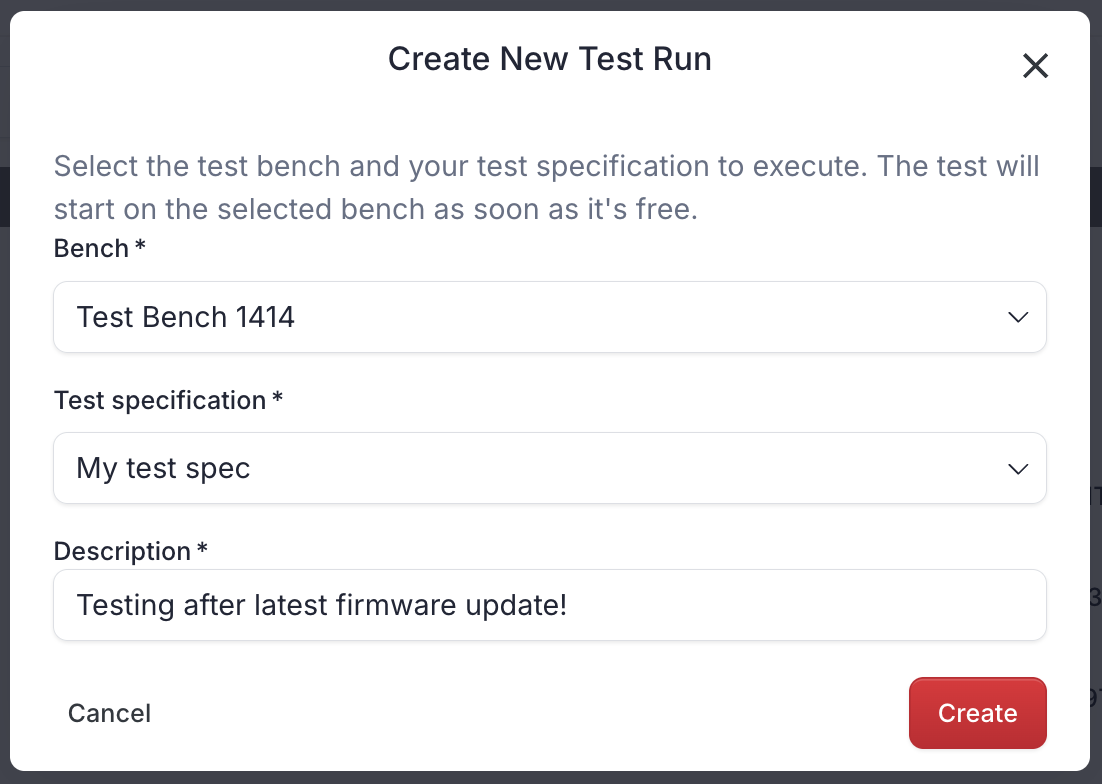Click the instructional text about selecting a bench
1102x784 pixels.
[x=547, y=187]
